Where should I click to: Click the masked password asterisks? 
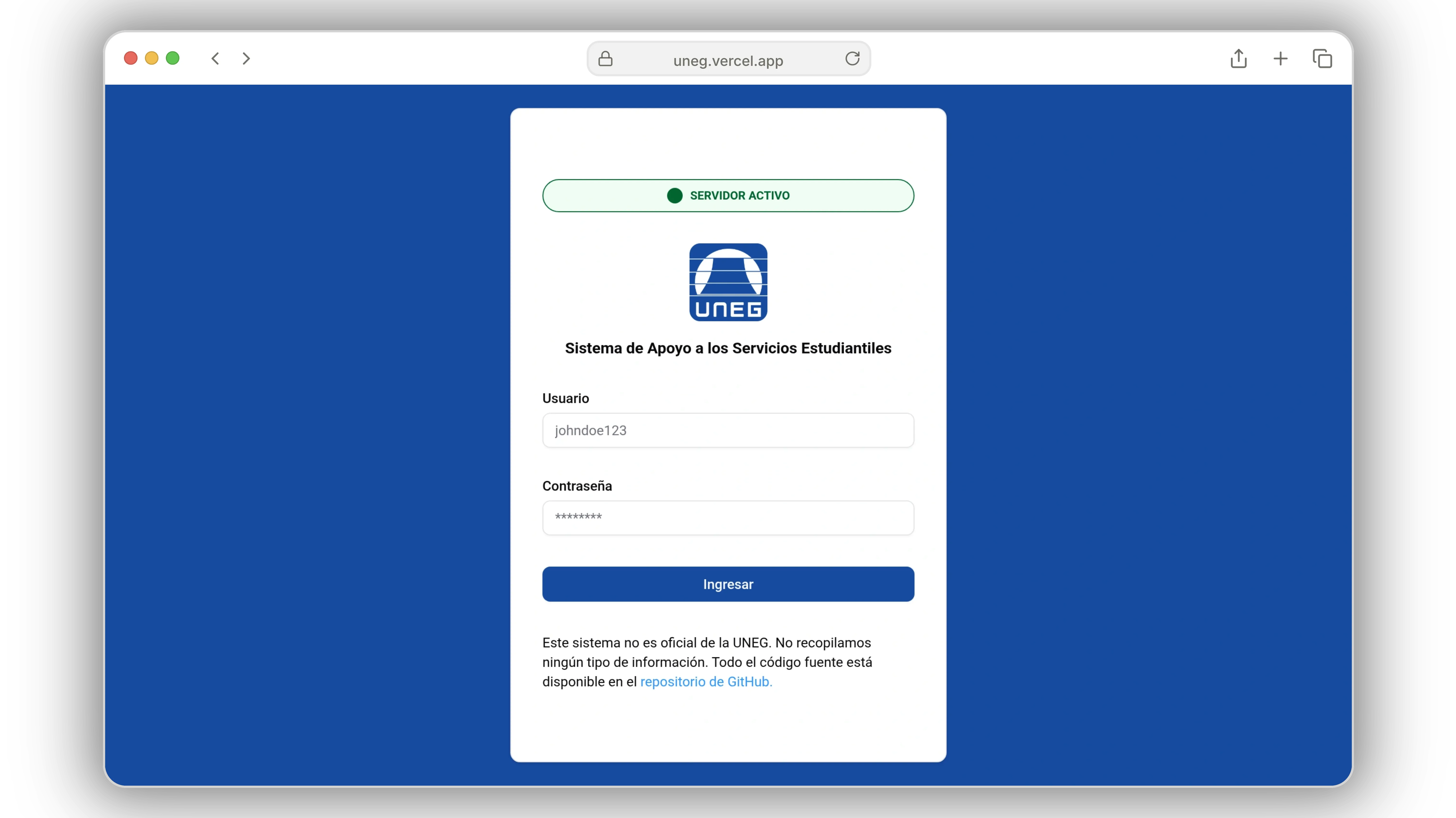(x=577, y=517)
